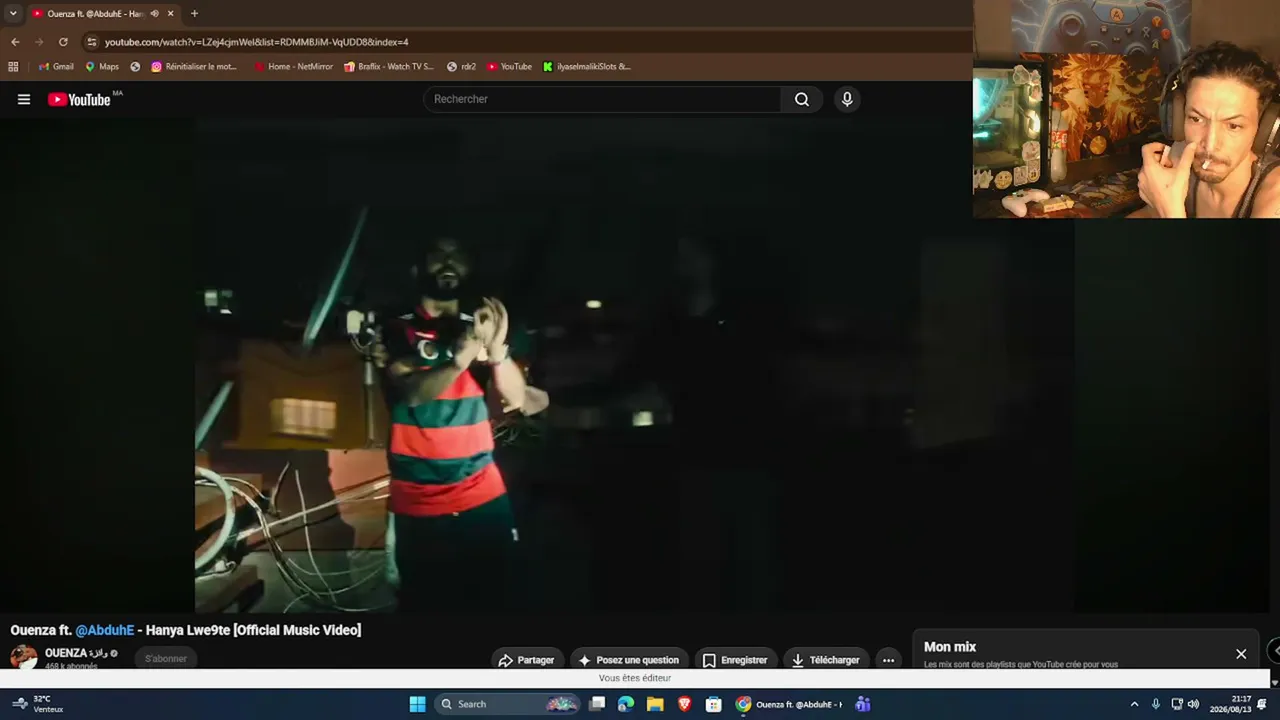Open the Windows Start menu
The image size is (1280, 720).
[417, 704]
